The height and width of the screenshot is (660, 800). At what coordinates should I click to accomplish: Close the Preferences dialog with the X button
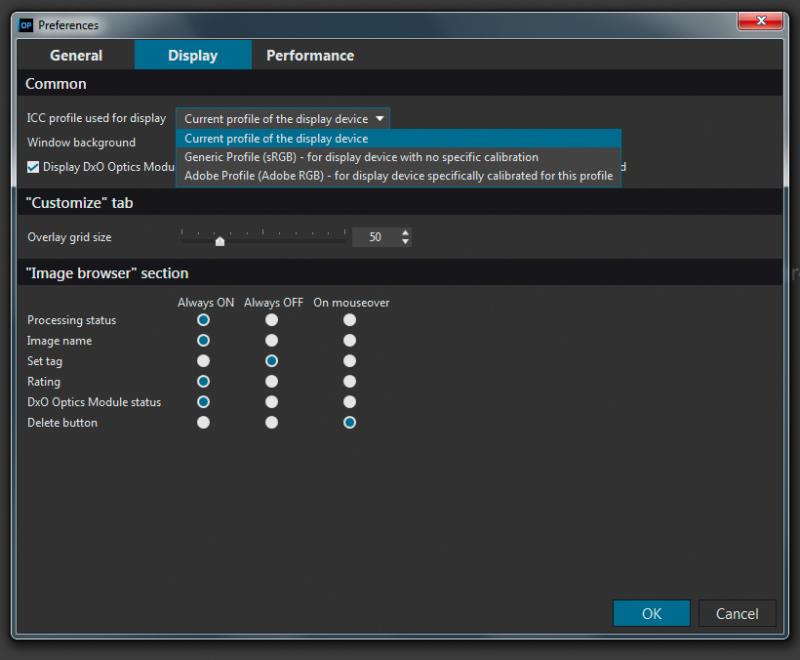760,20
